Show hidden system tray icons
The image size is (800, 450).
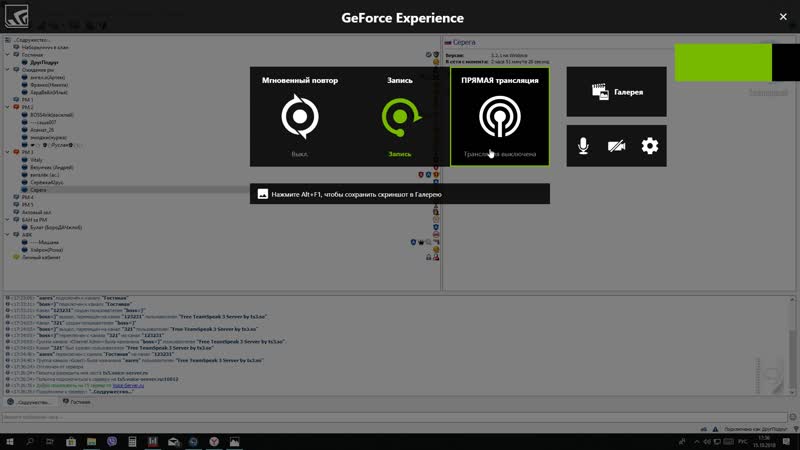[696, 441]
